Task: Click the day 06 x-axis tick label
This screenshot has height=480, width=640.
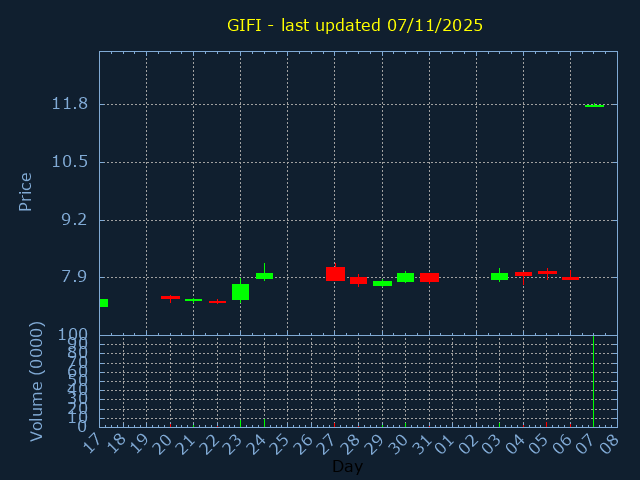Action: (564, 444)
